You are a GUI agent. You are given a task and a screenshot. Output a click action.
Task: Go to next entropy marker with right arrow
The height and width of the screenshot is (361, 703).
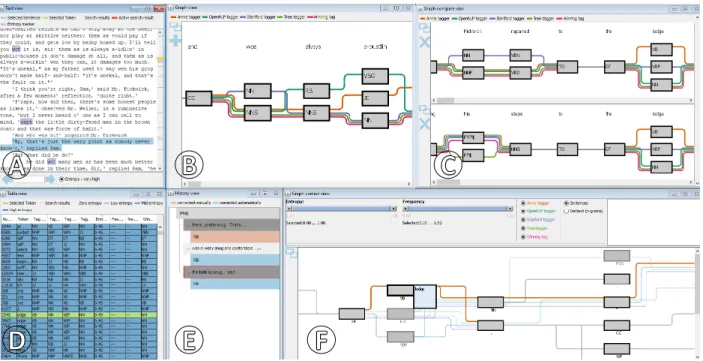click(51, 179)
